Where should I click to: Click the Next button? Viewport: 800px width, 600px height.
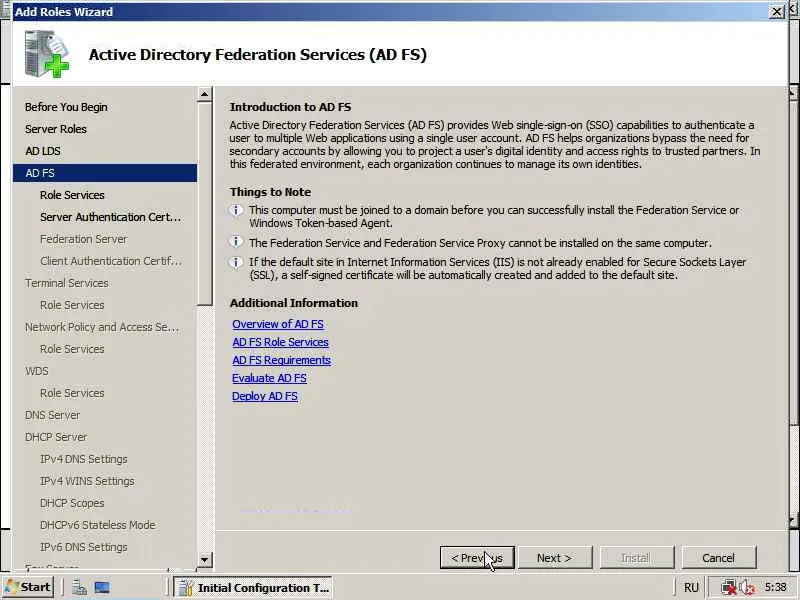pos(555,558)
